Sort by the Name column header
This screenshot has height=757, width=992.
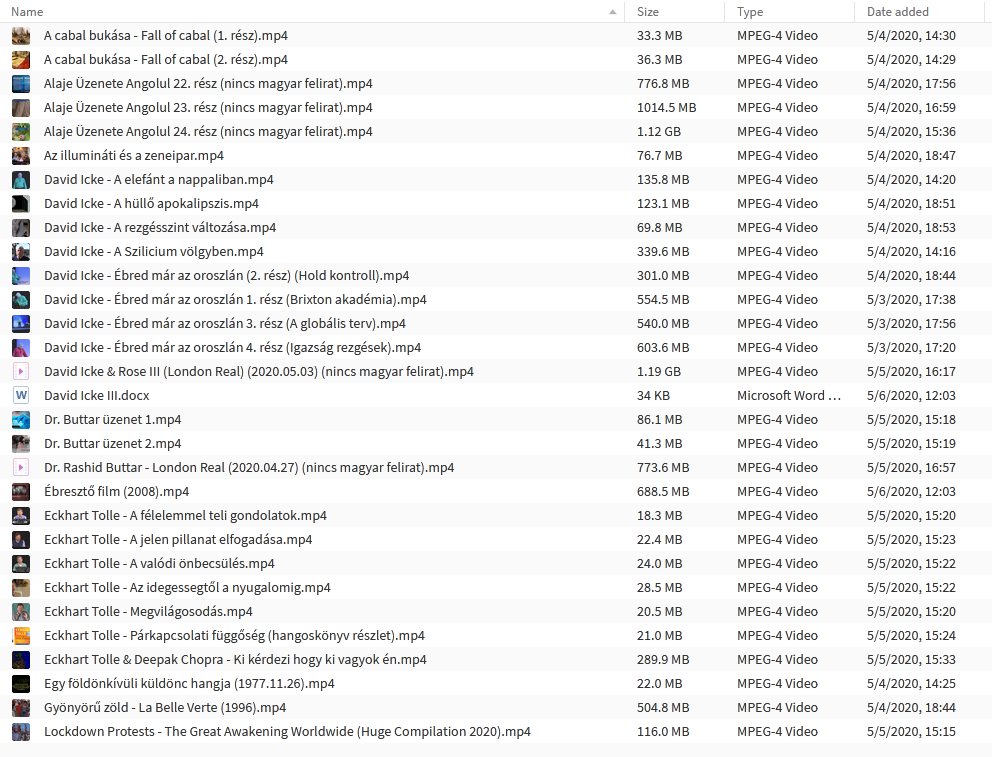point(27,11)
